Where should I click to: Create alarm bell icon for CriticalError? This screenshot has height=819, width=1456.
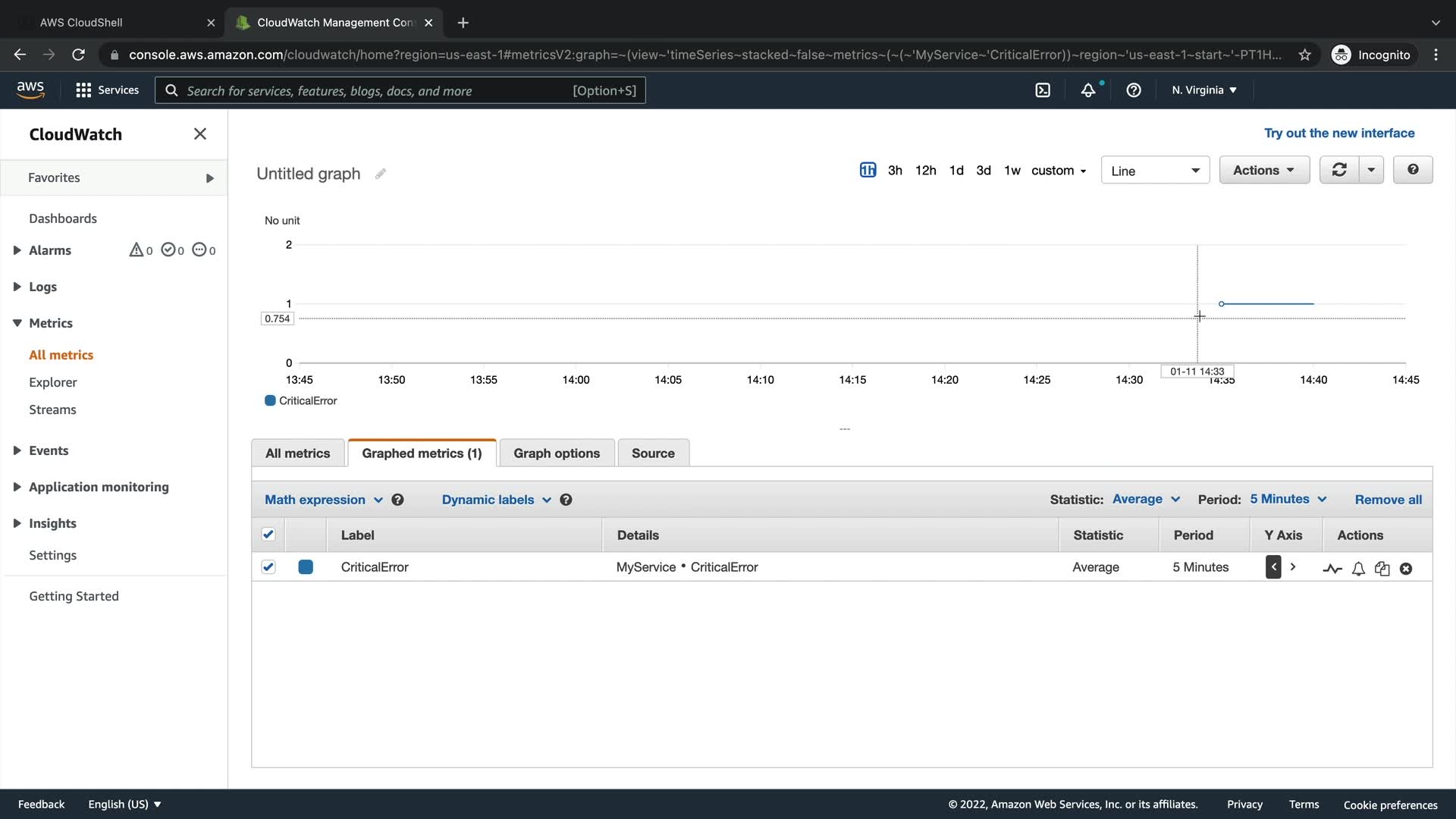pos(1358,568)
